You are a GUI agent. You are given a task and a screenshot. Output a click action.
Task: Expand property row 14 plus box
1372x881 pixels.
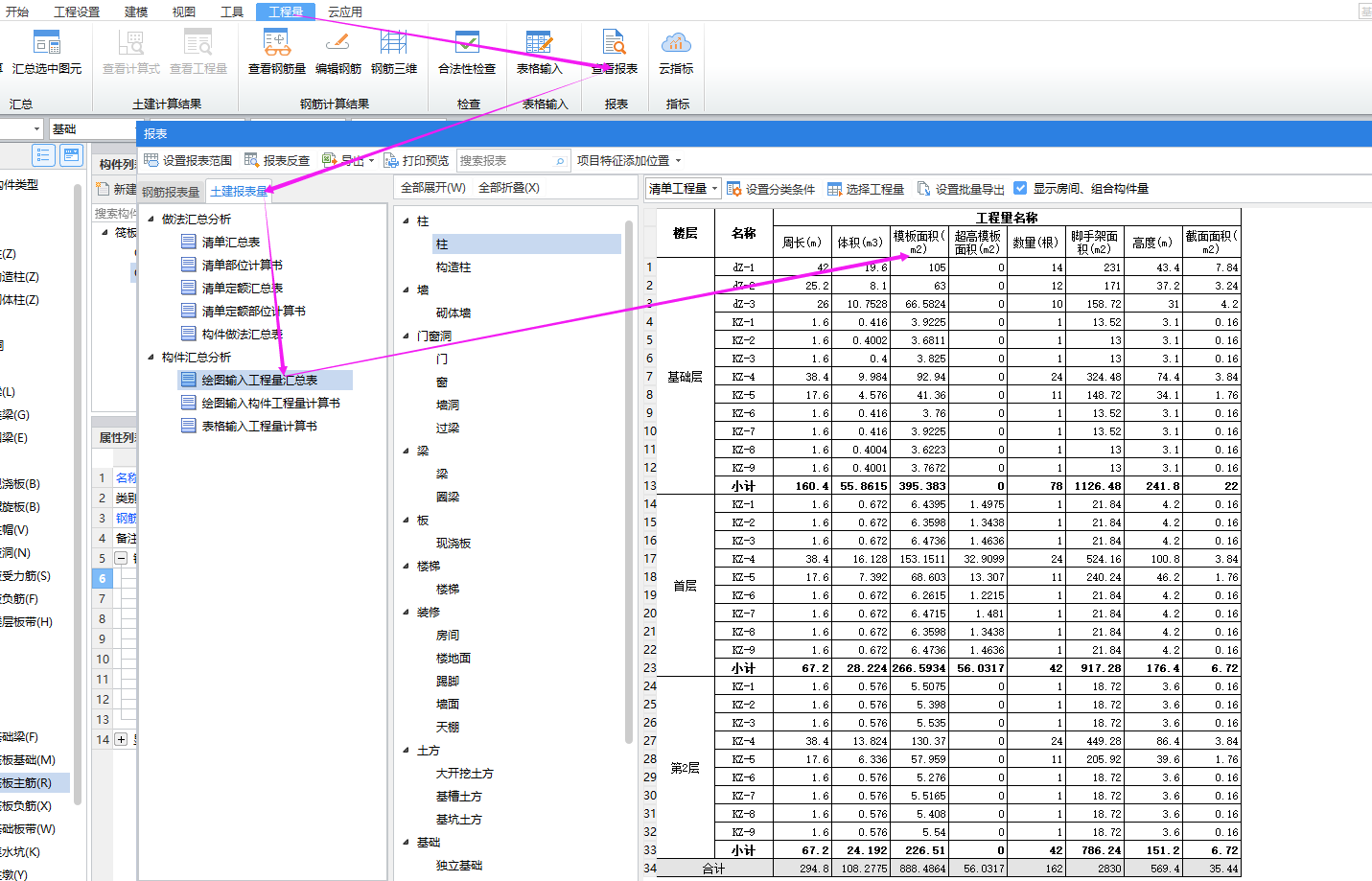tap(121, 739)
